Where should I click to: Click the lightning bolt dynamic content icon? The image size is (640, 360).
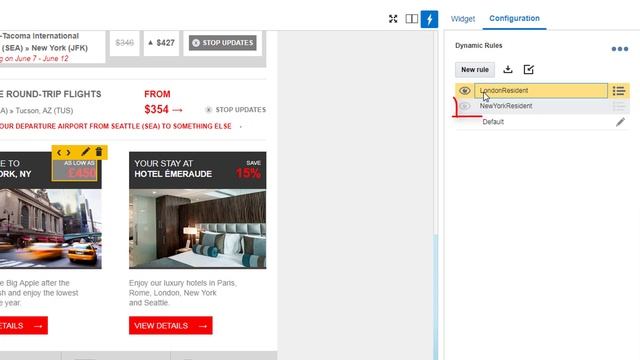click(429, 19)
